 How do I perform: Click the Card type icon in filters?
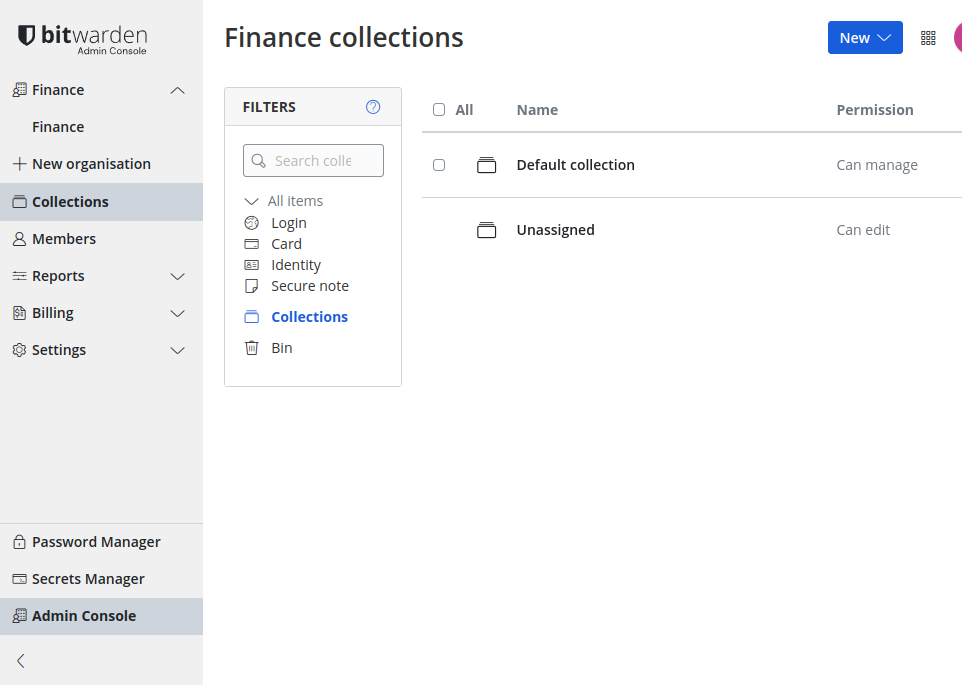click(x=252, y=244)
